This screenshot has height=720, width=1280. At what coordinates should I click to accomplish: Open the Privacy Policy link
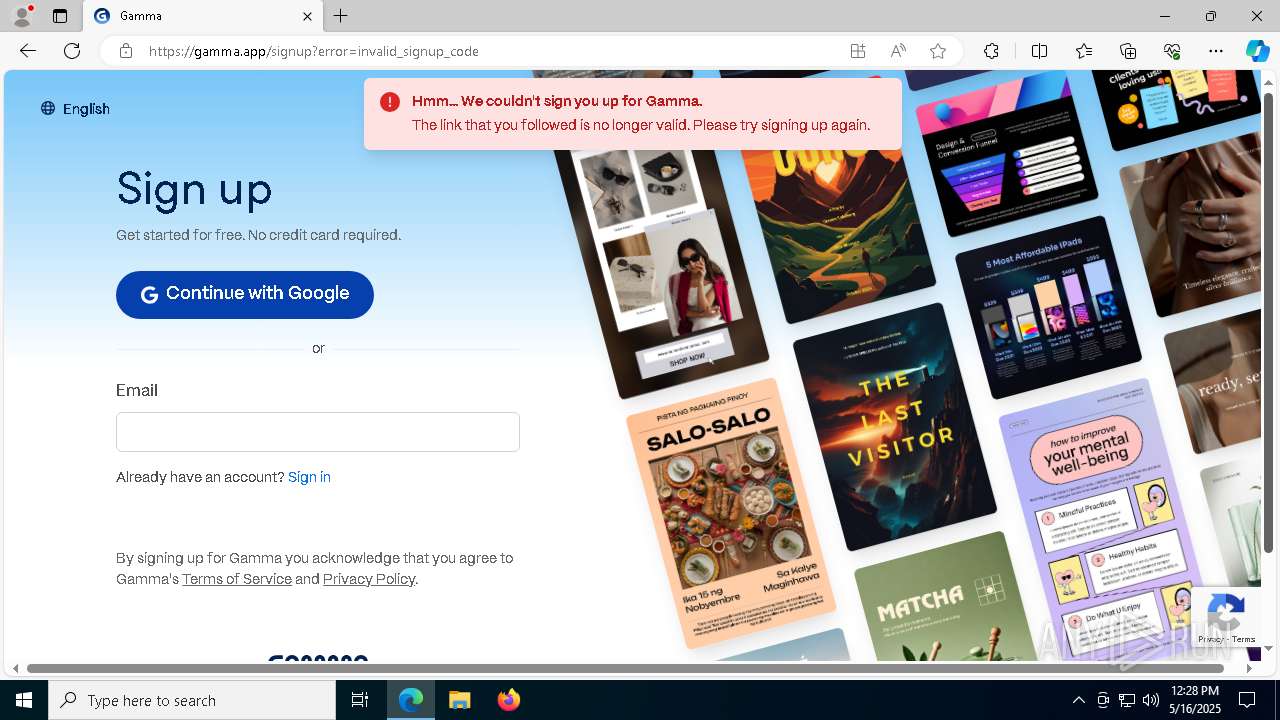tap(369, 579)
